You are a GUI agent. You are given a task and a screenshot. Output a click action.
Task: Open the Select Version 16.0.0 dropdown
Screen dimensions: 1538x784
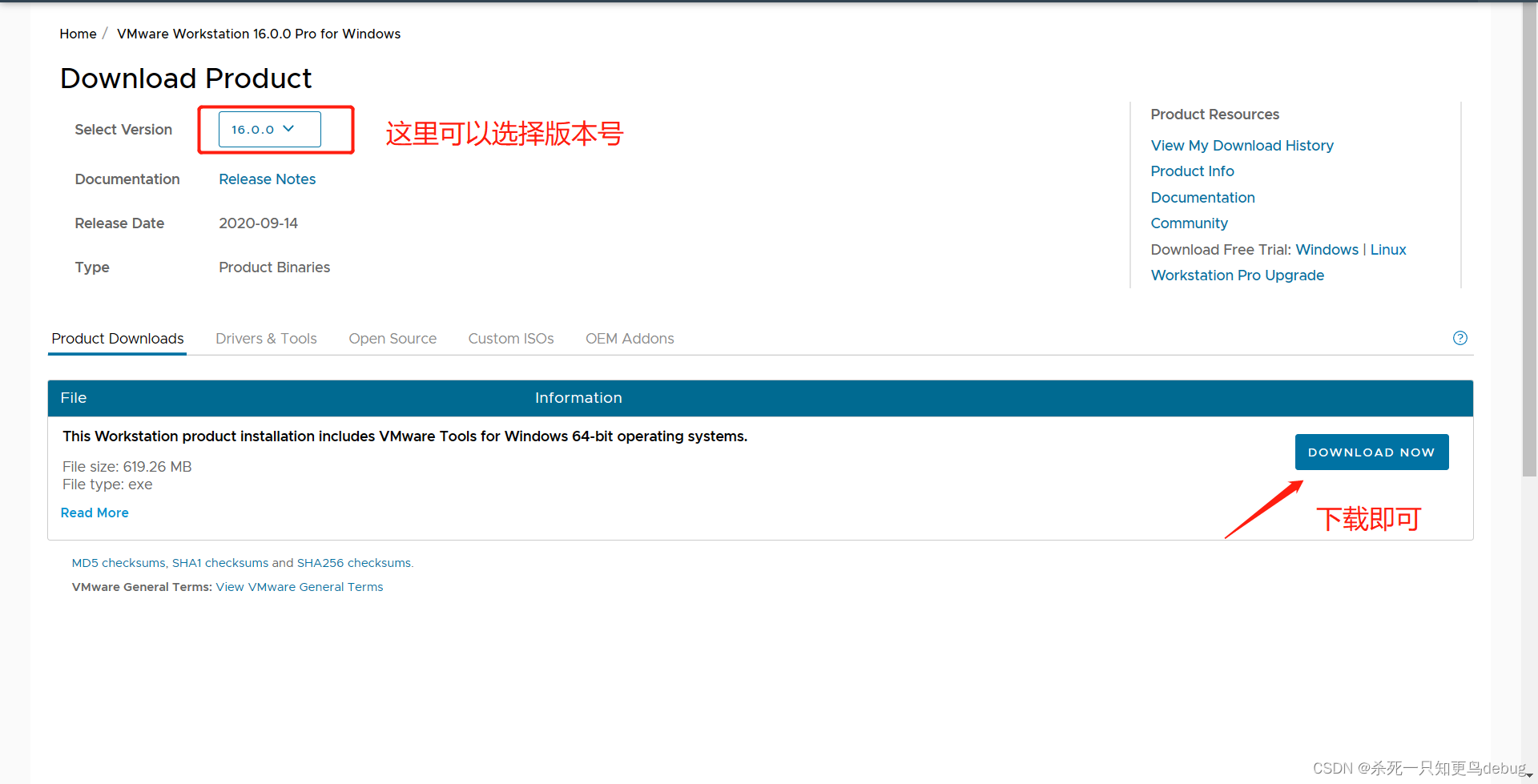[x=269, y=130]
